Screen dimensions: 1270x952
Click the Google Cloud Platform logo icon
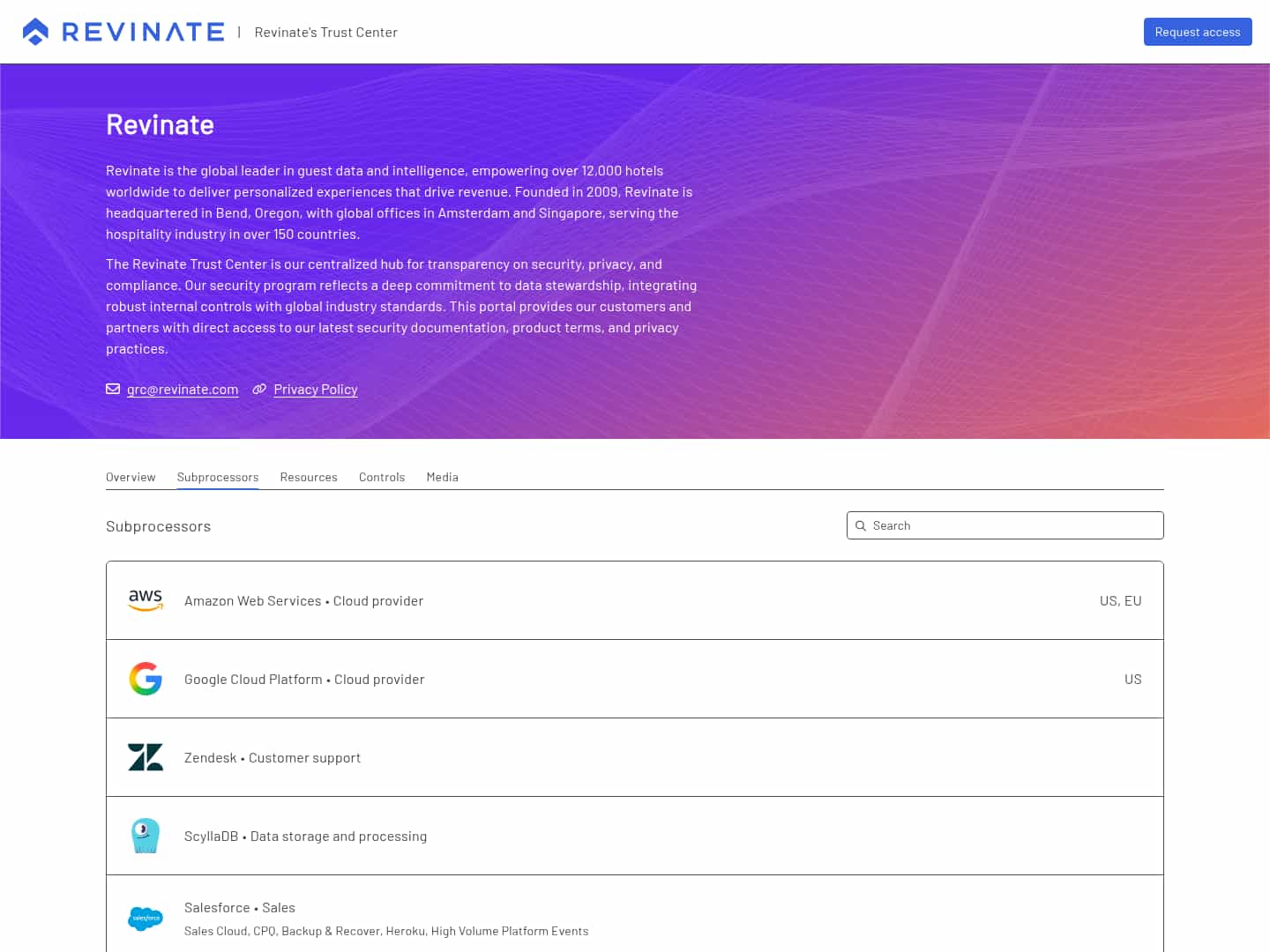click(146, 679)
